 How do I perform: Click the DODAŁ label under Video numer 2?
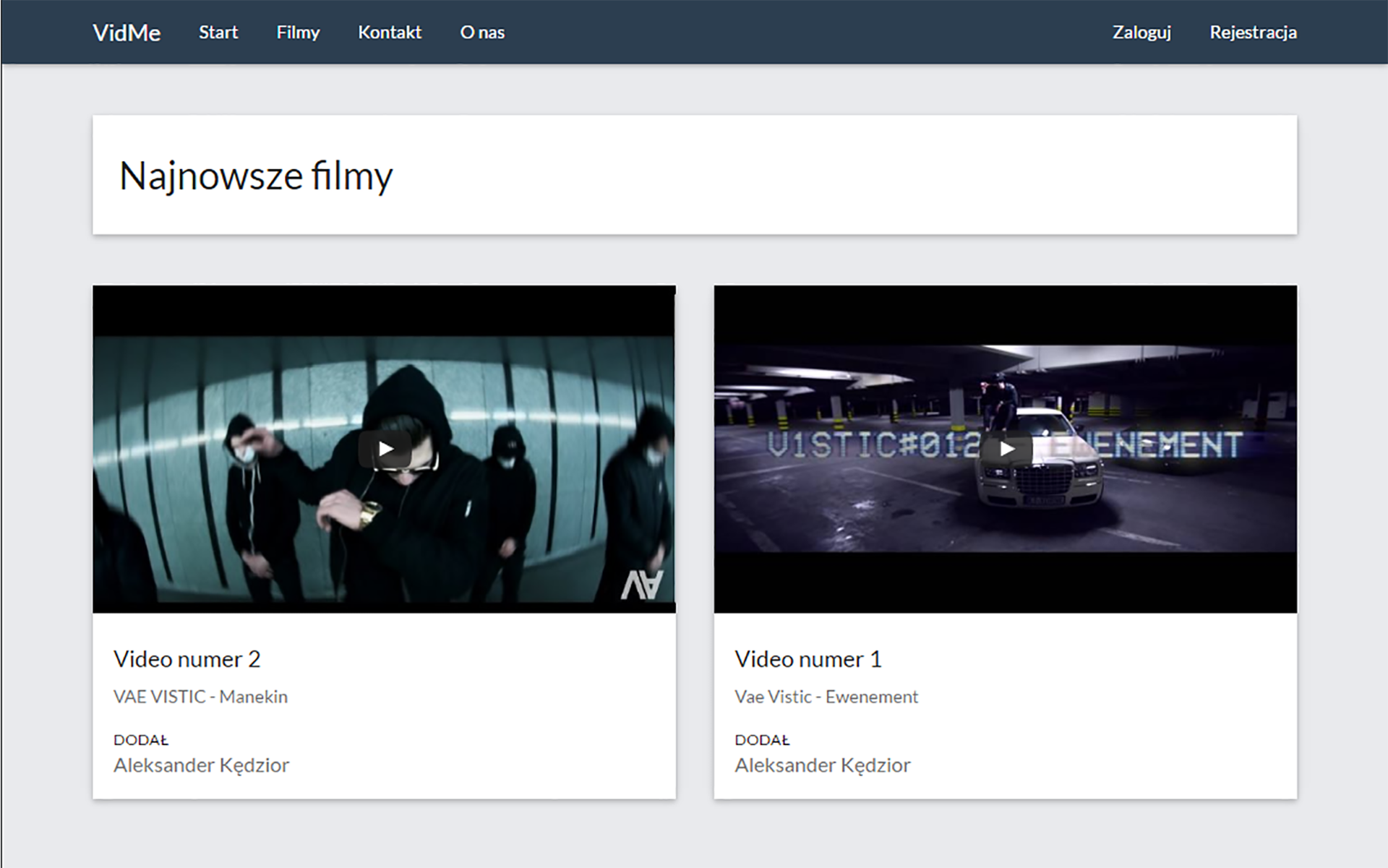point(141,740)
